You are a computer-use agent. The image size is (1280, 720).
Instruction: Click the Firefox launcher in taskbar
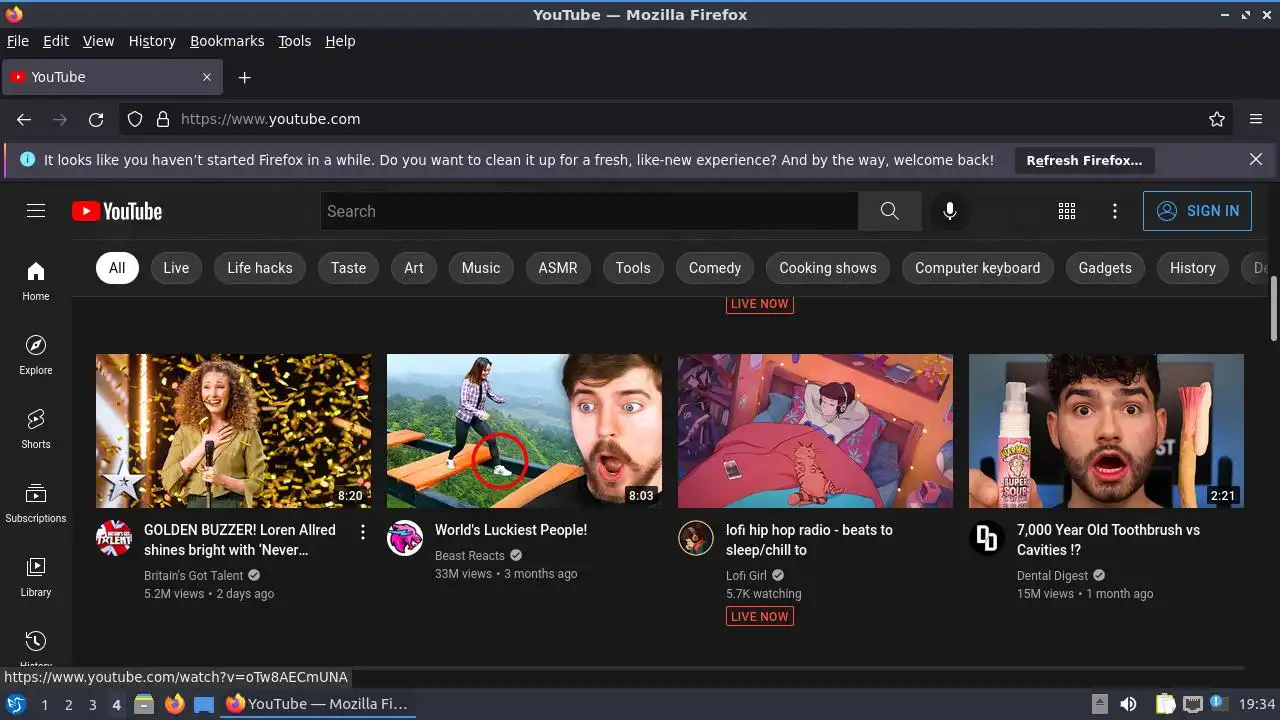click(175, 704)
